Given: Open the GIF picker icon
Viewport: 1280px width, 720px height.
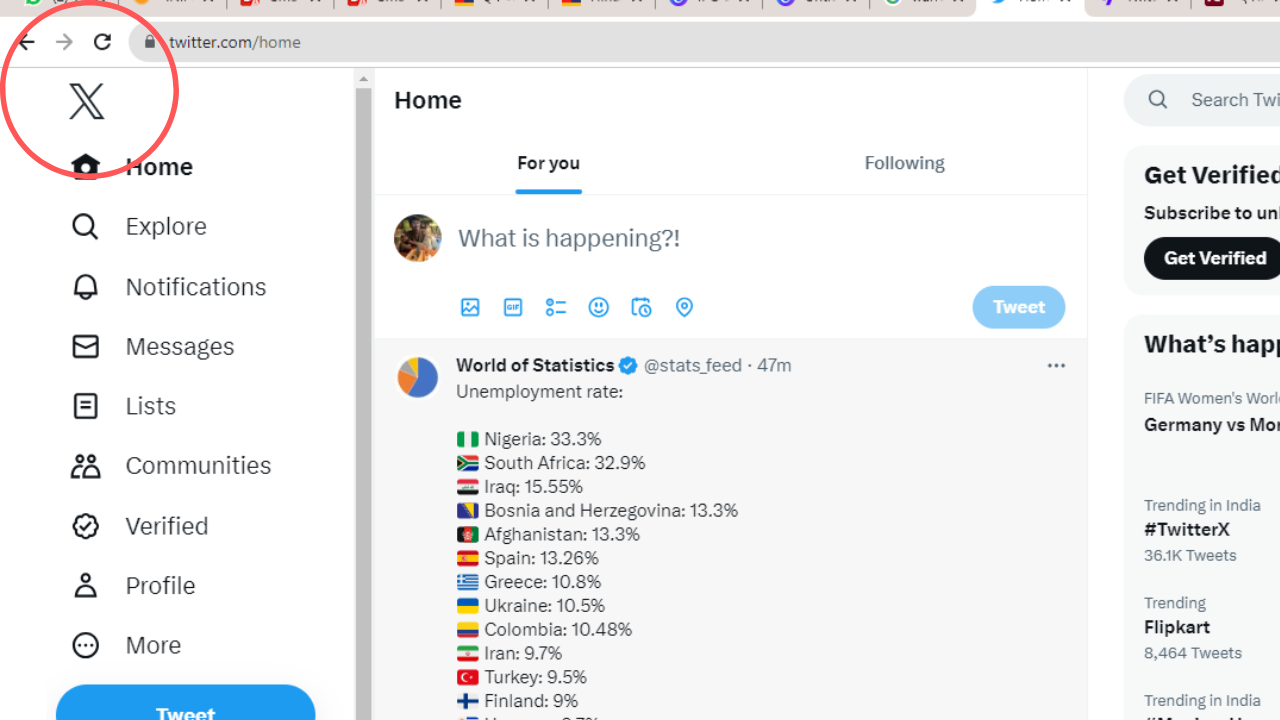Looking at the screenshot, I should pos(513,307).
